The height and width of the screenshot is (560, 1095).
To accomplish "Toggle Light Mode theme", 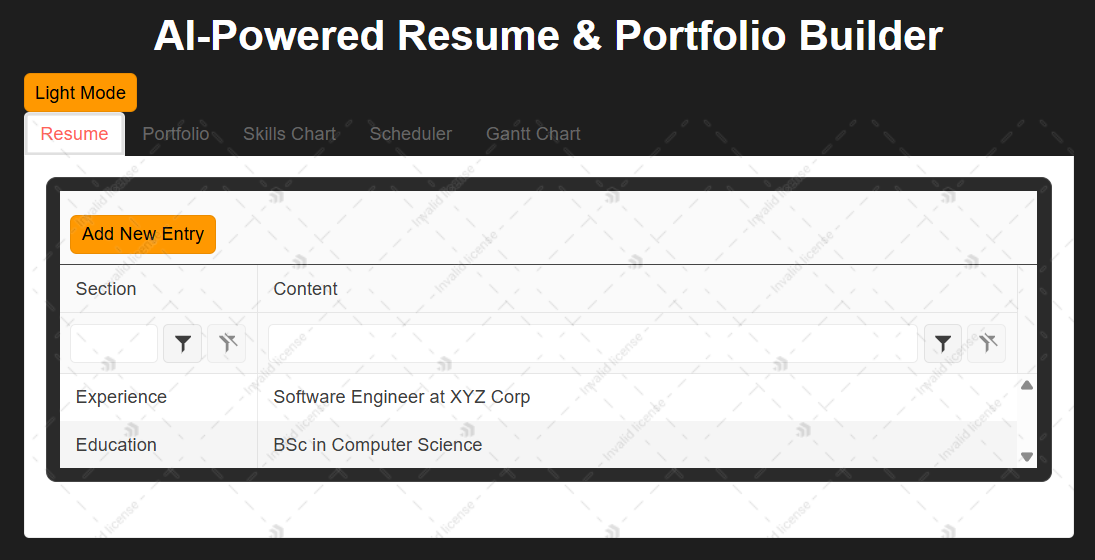I will coord(80,93).
